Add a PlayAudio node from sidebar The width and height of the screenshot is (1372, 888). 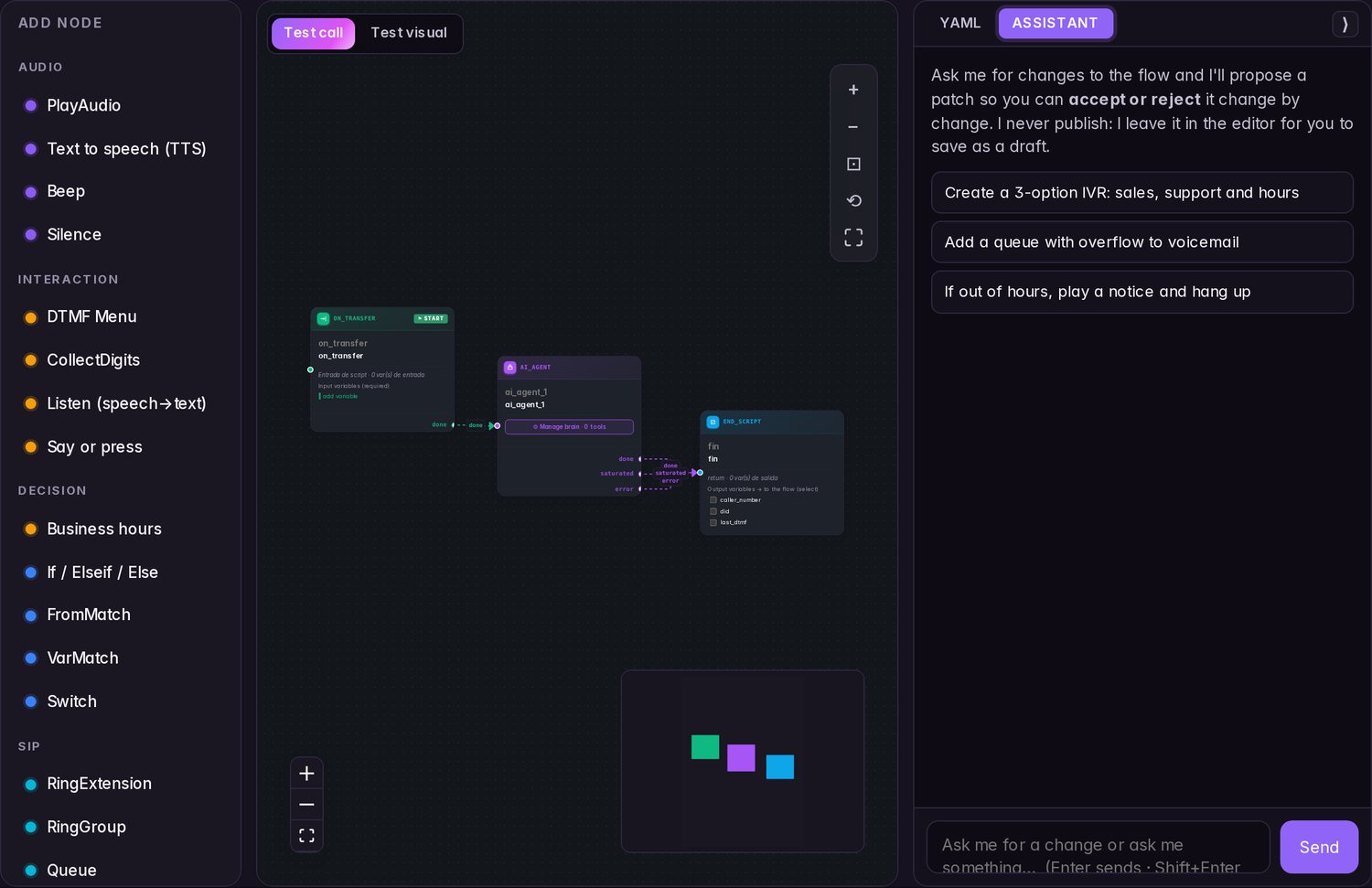84,105
